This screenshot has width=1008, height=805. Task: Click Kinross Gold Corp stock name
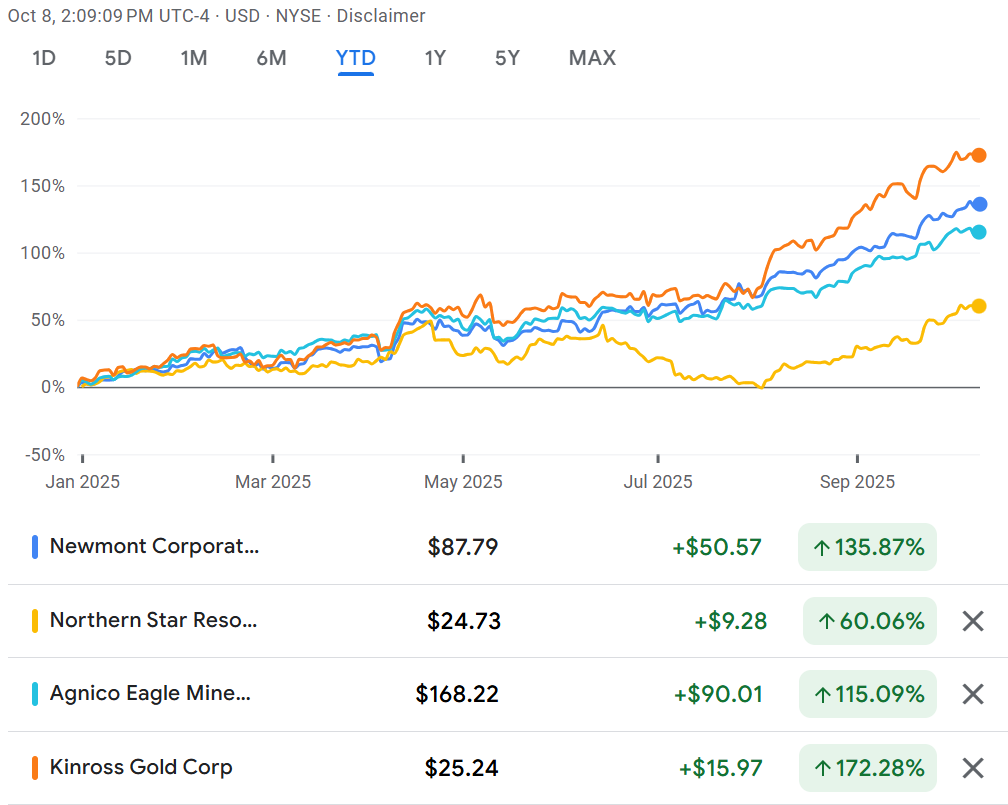[141, 767]
